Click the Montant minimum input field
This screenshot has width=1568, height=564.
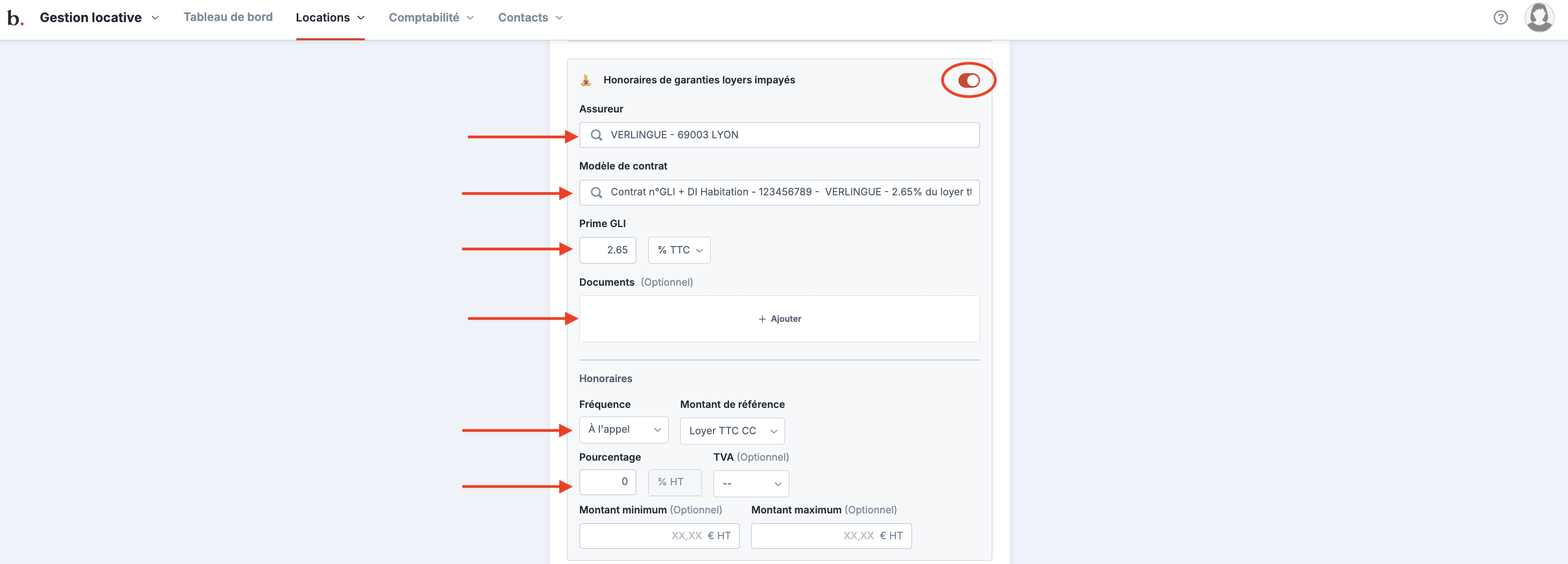(659, 535)
